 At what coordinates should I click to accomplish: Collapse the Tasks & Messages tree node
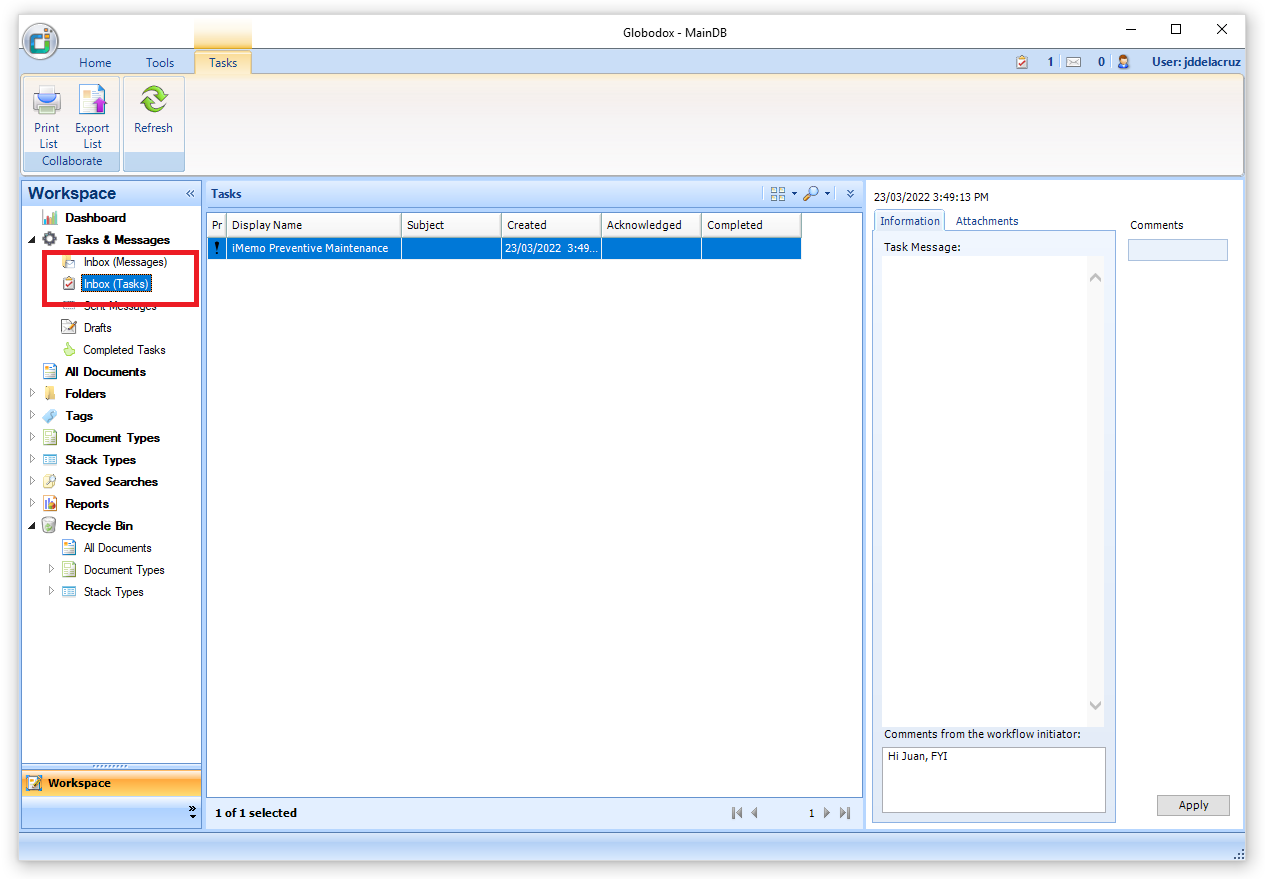click(x=31, y=240)
